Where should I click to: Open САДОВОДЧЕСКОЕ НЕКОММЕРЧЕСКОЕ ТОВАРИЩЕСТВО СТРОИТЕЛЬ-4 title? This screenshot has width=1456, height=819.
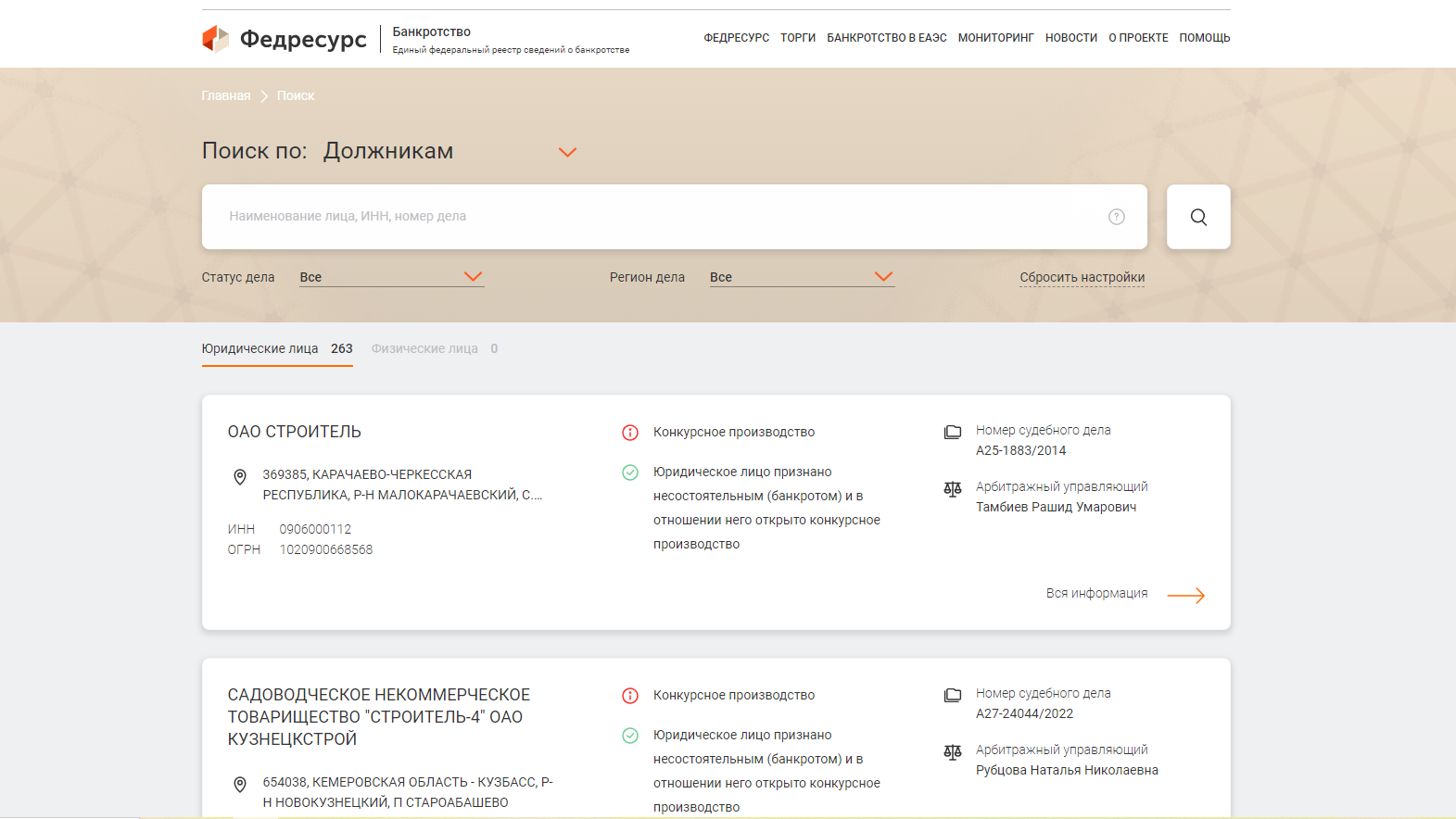379,717
